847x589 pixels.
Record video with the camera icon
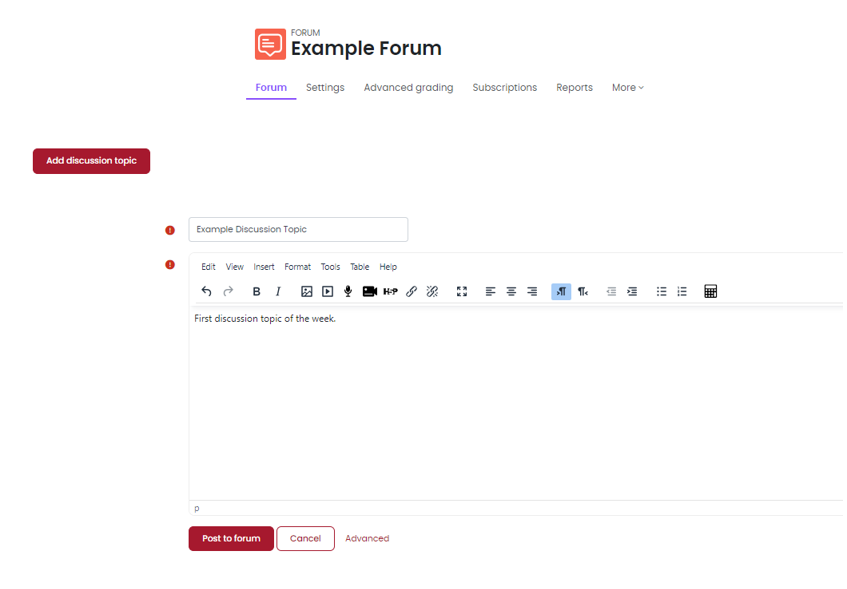click(x=369, y=291)
